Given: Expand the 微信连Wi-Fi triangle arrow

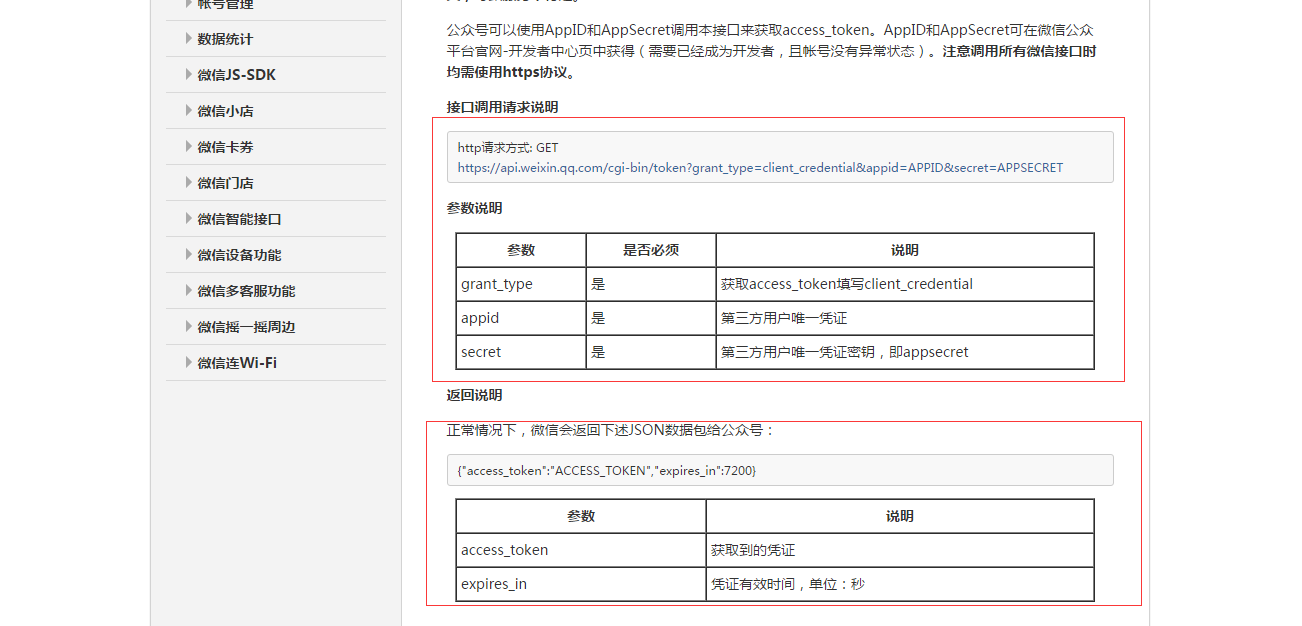Looking at the screenshot, I should (x=189, y=362).
